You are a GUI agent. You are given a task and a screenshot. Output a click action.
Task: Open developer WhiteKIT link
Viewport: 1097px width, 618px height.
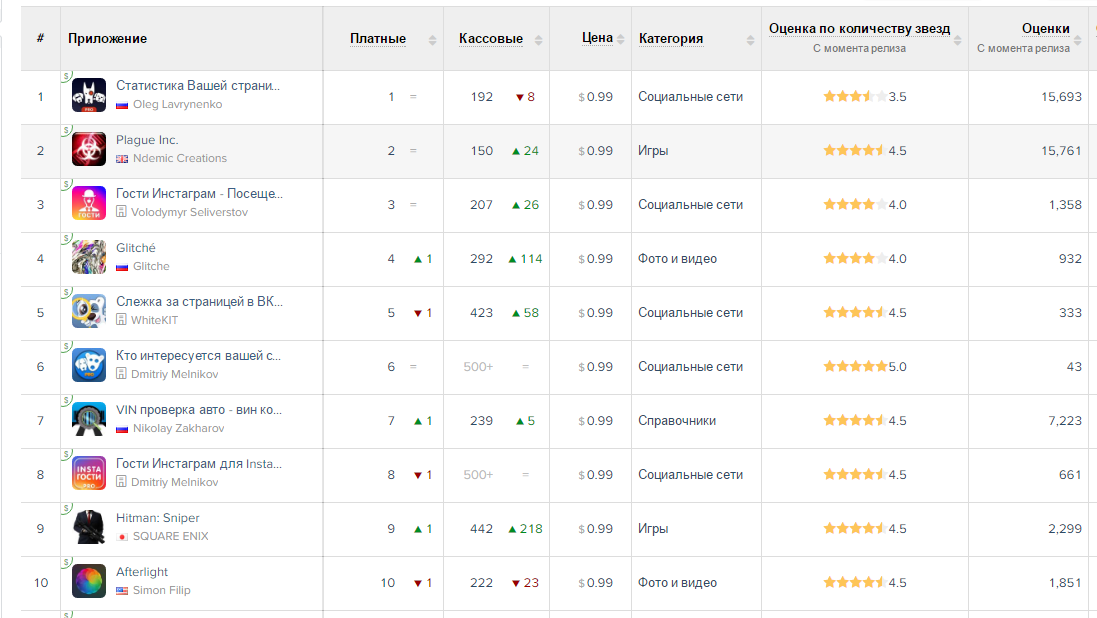click(155, 320)
